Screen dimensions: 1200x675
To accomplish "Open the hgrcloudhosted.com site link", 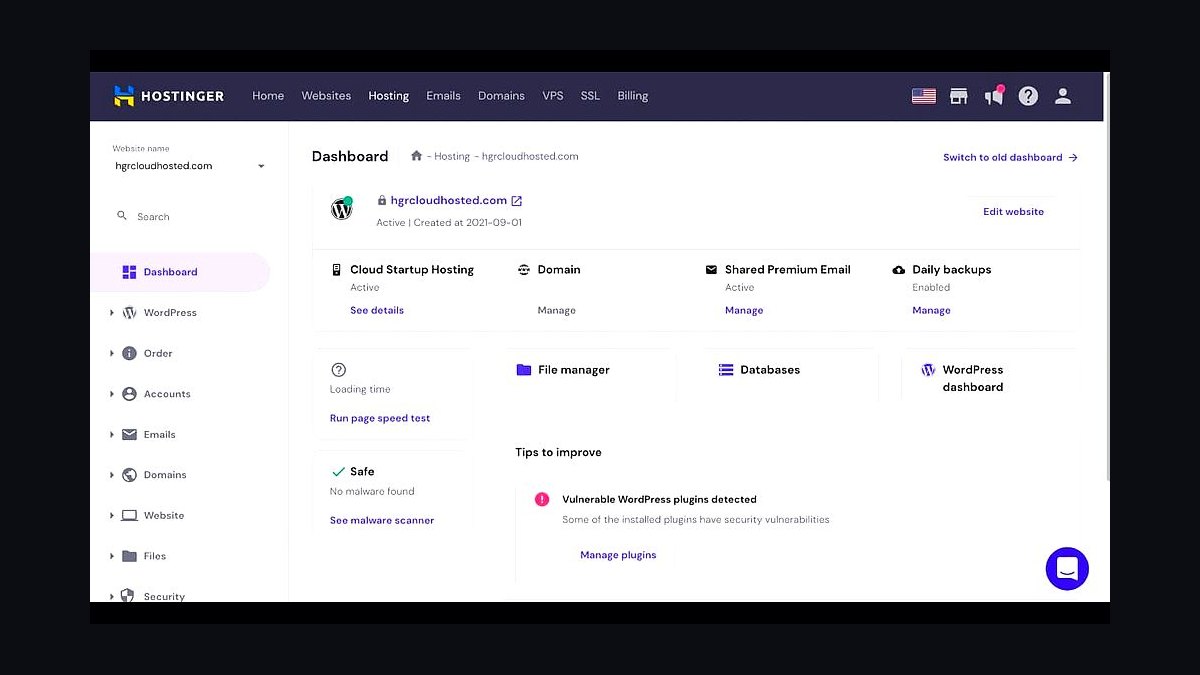I will pos(448,201).
